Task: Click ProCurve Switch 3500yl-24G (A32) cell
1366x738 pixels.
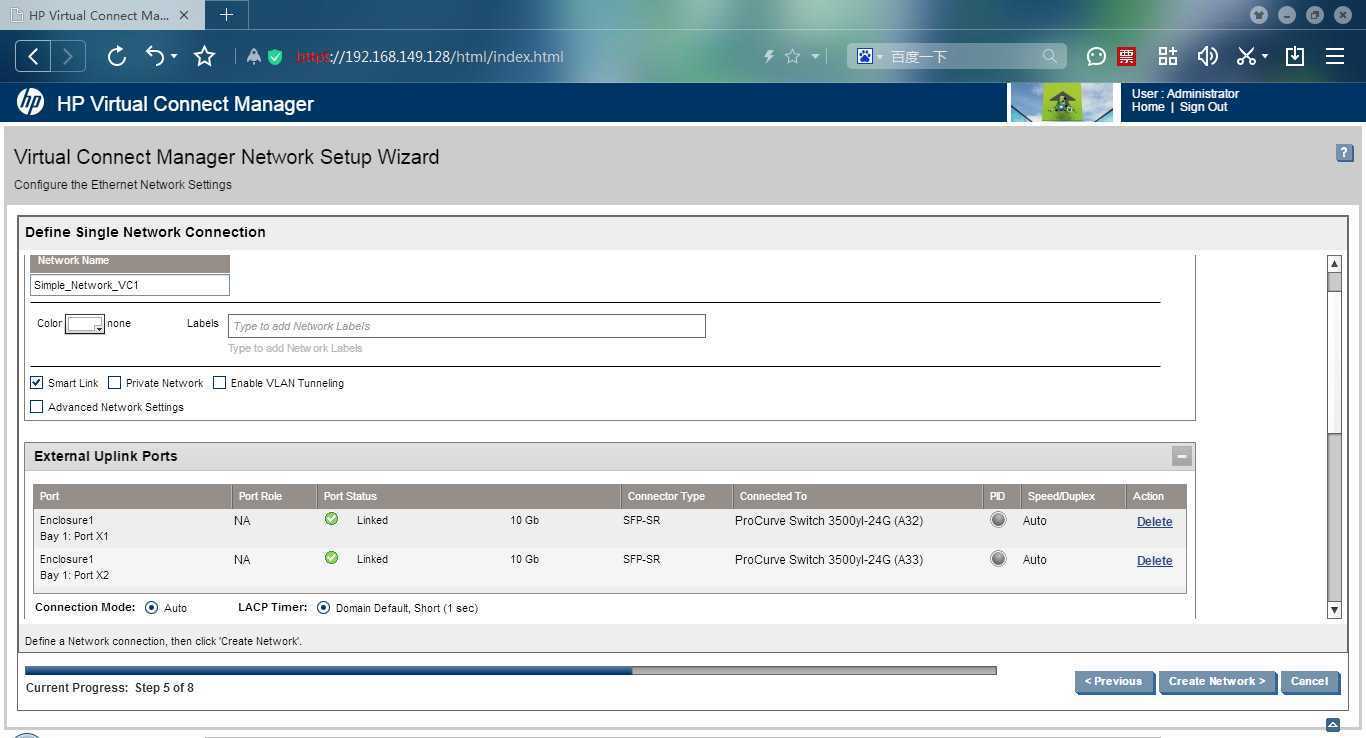Action: point(829,521)
